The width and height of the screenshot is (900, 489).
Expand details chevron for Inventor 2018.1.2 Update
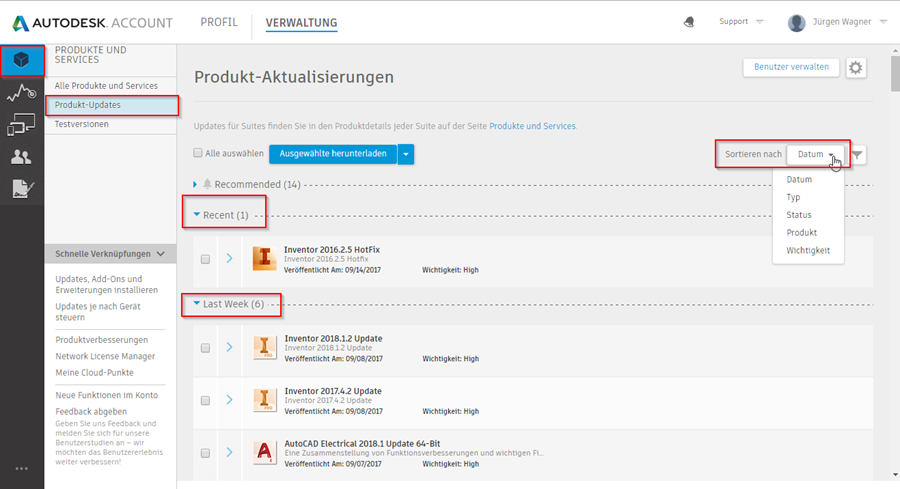230,347
